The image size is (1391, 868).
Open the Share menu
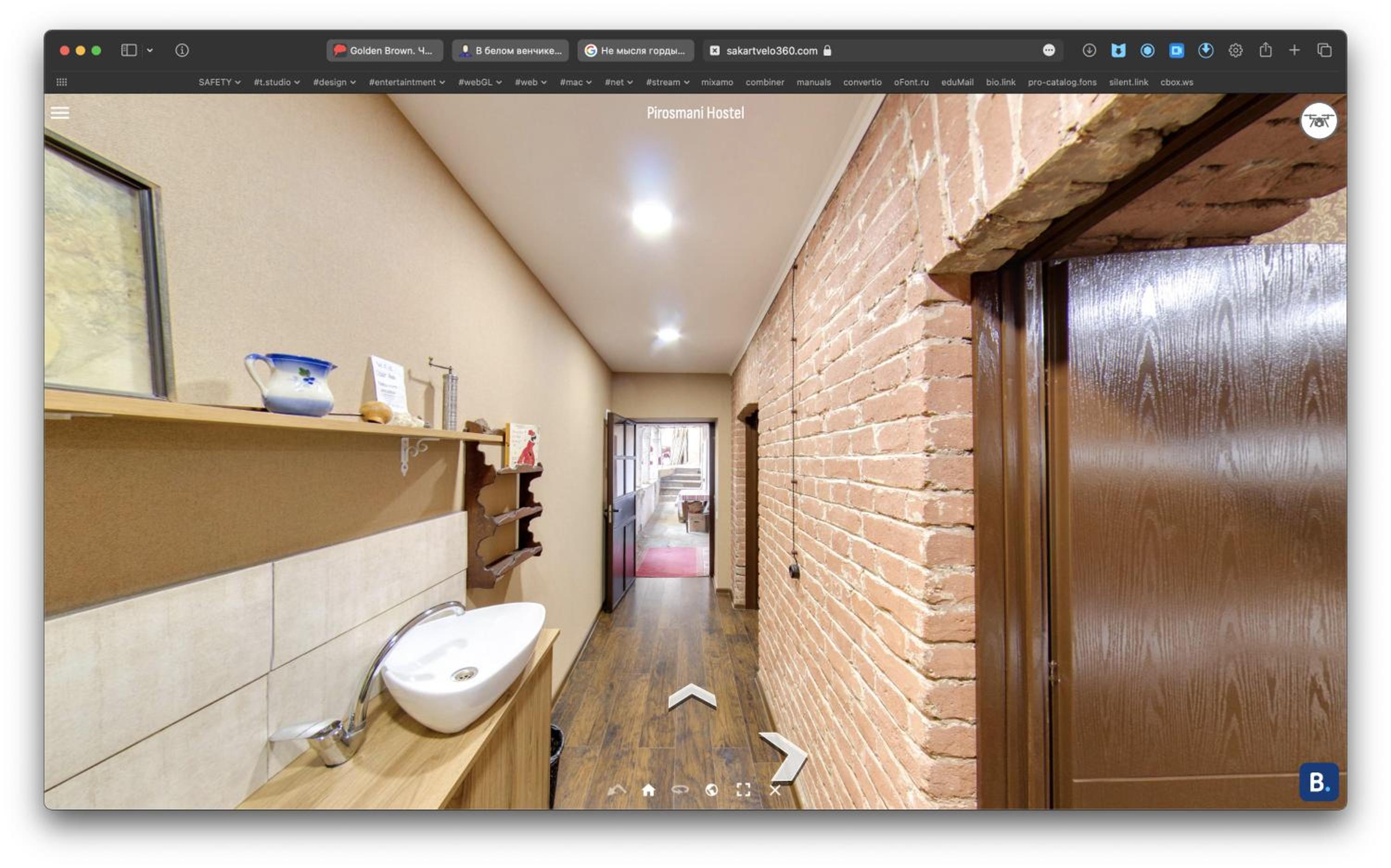(x=1265, y=50)
